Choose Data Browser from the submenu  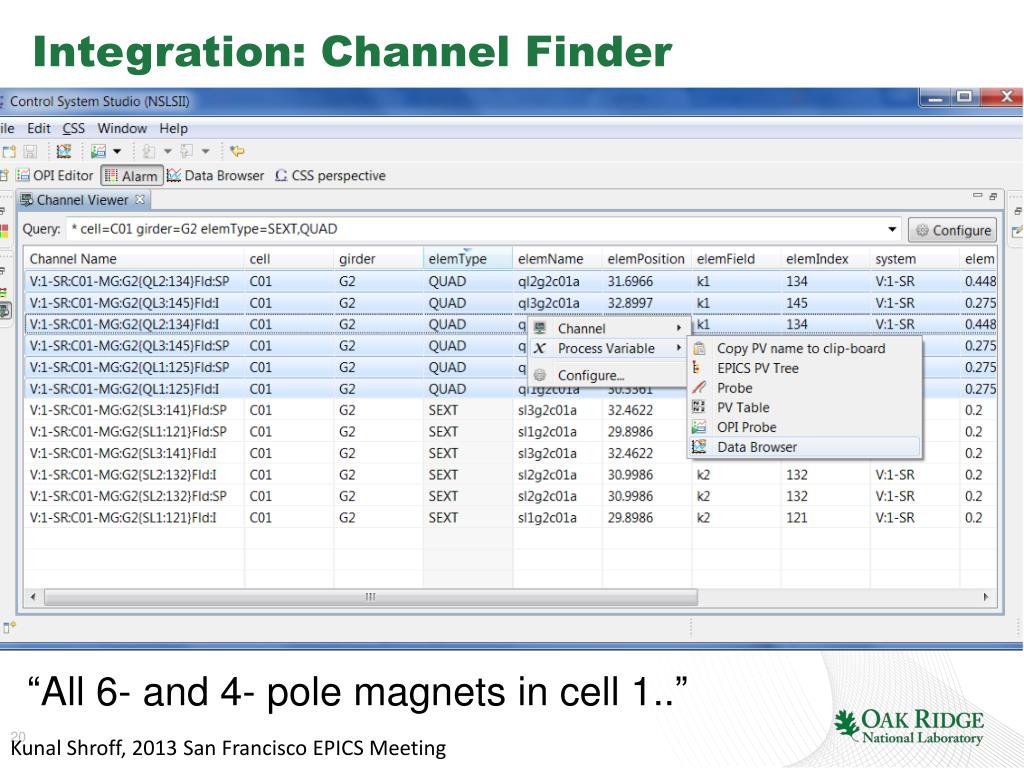(805, 447)
